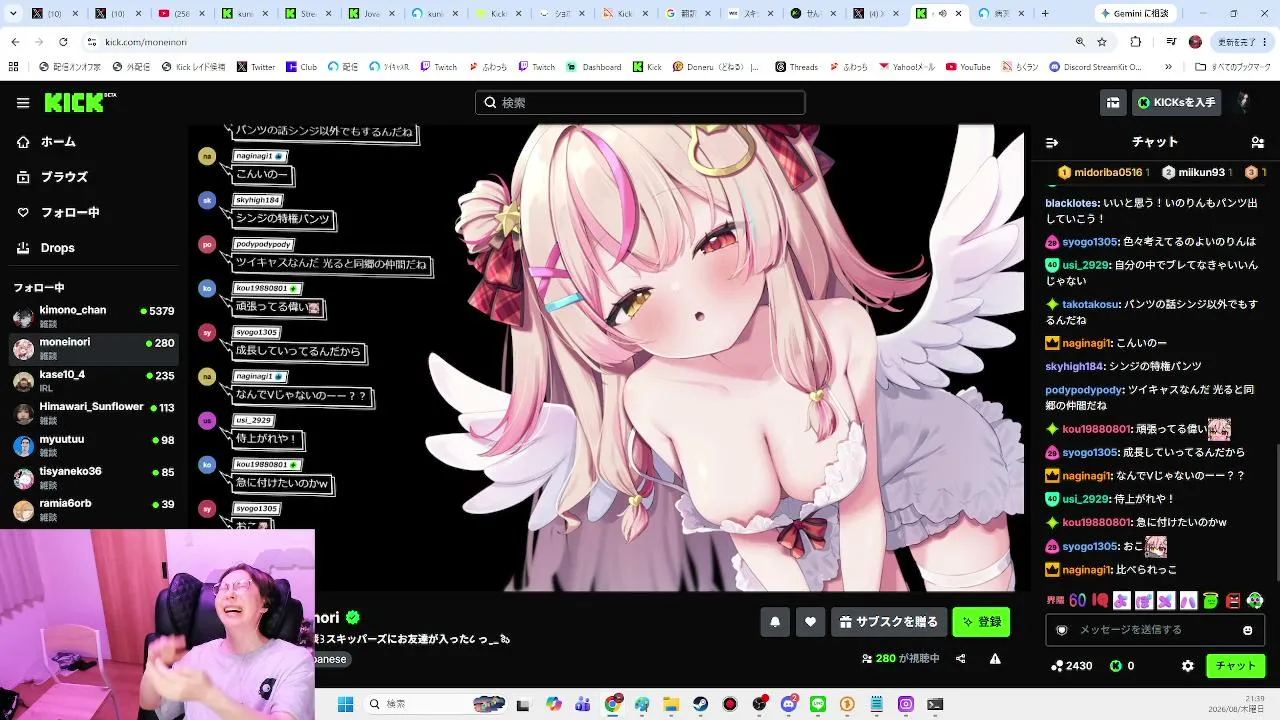Viewport: 1280px width, 720px height.
Task: Click サブスクを贈る gift subscription button
Action: [x=888, y=622]
